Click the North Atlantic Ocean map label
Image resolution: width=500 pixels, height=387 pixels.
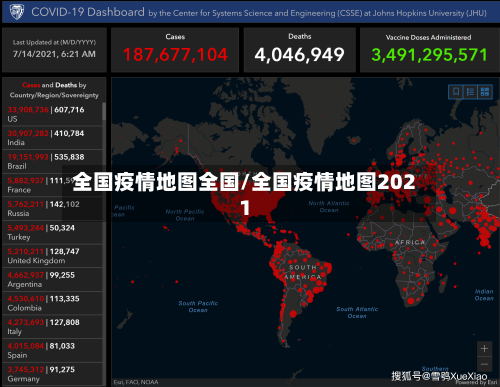point(329,207)
